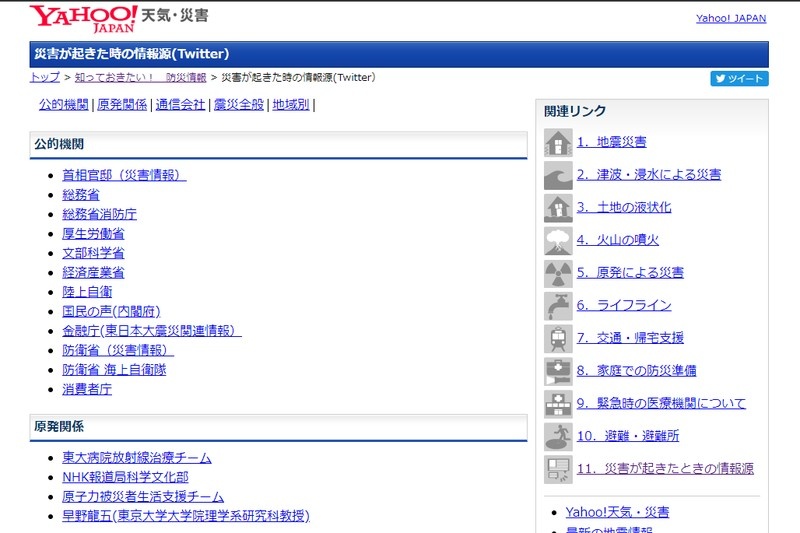
Task: Open 11. 災害が起きたときの情報源 link
Action: click(665, 468)
